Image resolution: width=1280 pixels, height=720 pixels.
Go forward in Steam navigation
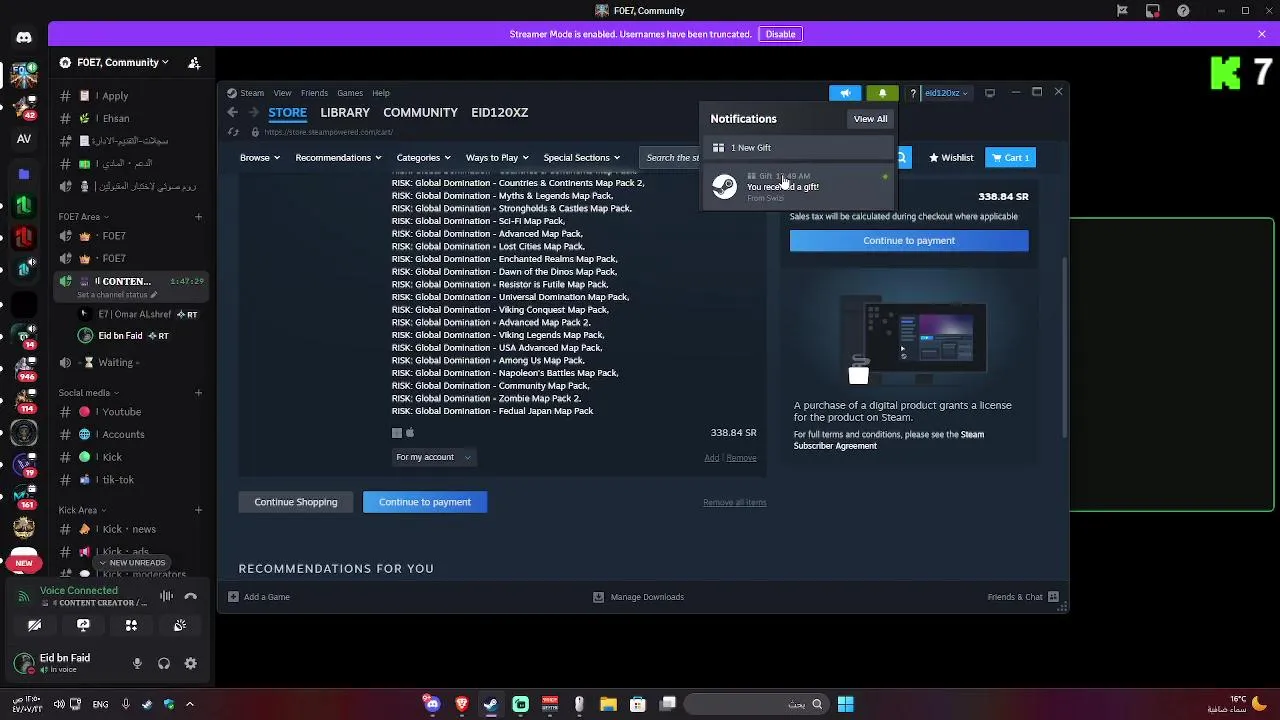(253, 112)
